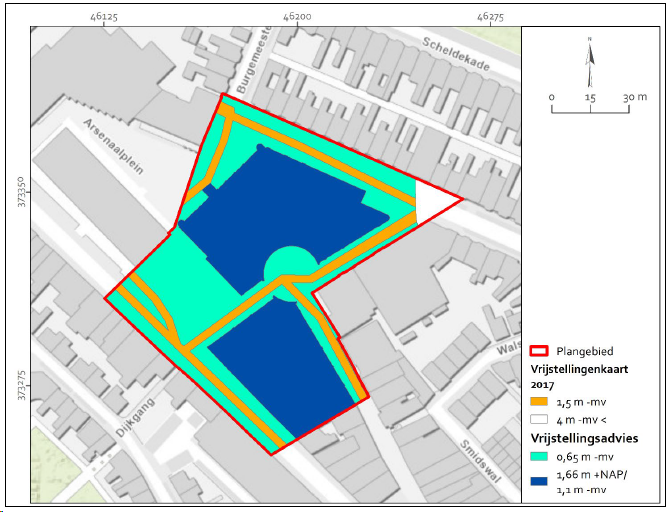The image size is (669, 512).
Task: Click the white triangle at the plan area's east corner
Action: click(x=436, y=200)
